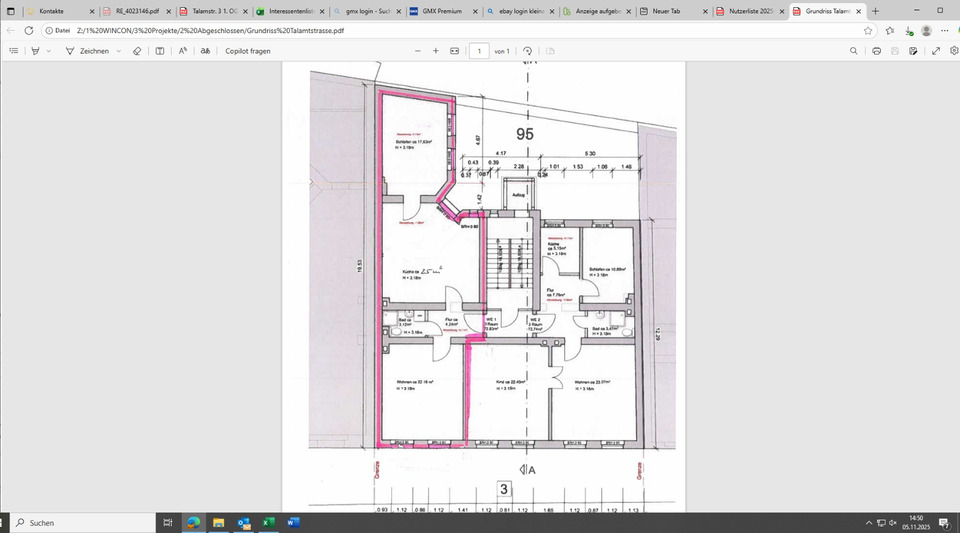Viewport: 960px width, 533px height.
Task: Expand the Highlight tool color dropdown
Action: [x=48, y=50]
